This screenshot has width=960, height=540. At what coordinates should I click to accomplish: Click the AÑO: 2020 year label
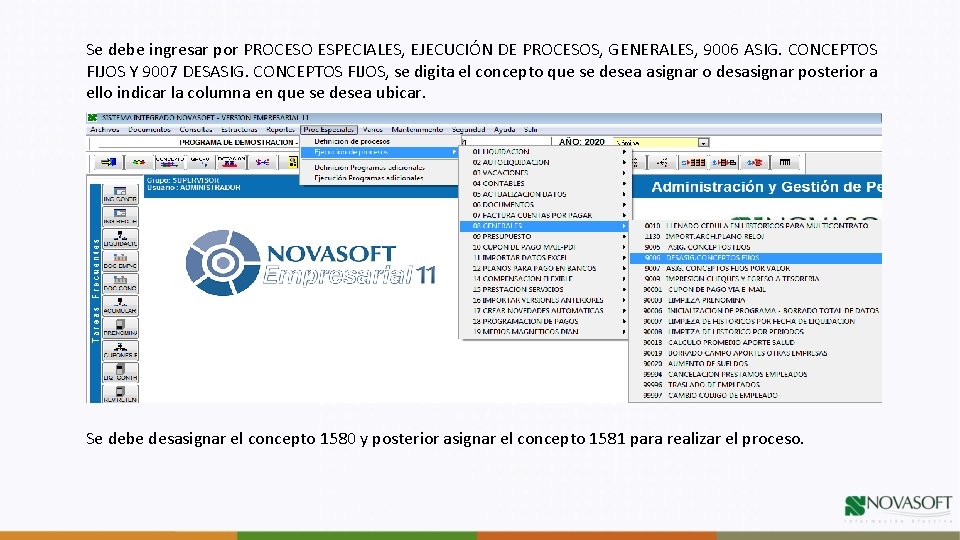581,142
